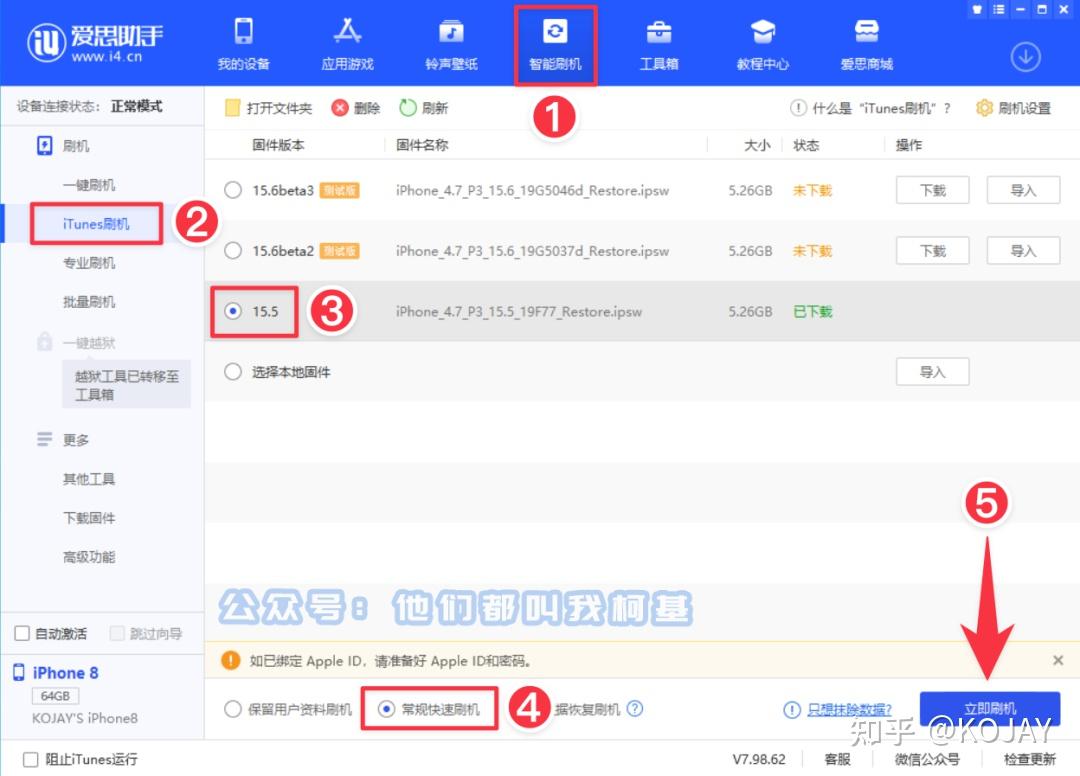
Task: Click the V7.98.62 version text
Action: (758, 759)
